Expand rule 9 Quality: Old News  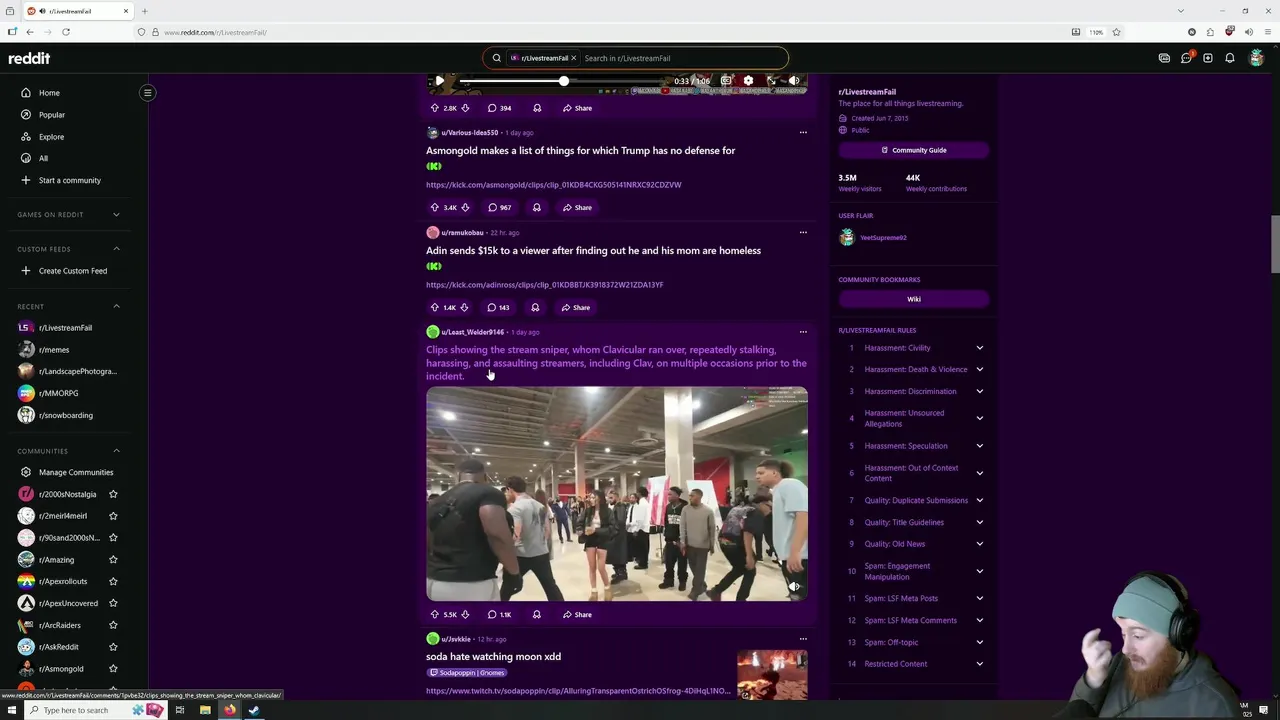point(979,544)
